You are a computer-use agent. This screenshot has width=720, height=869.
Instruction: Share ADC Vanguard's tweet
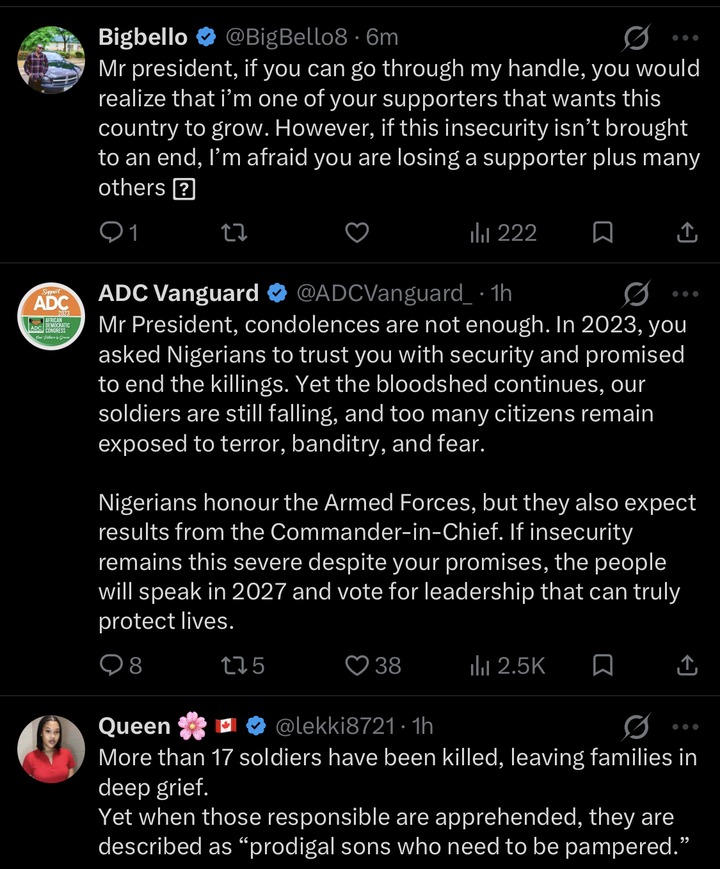coord(687,664)
